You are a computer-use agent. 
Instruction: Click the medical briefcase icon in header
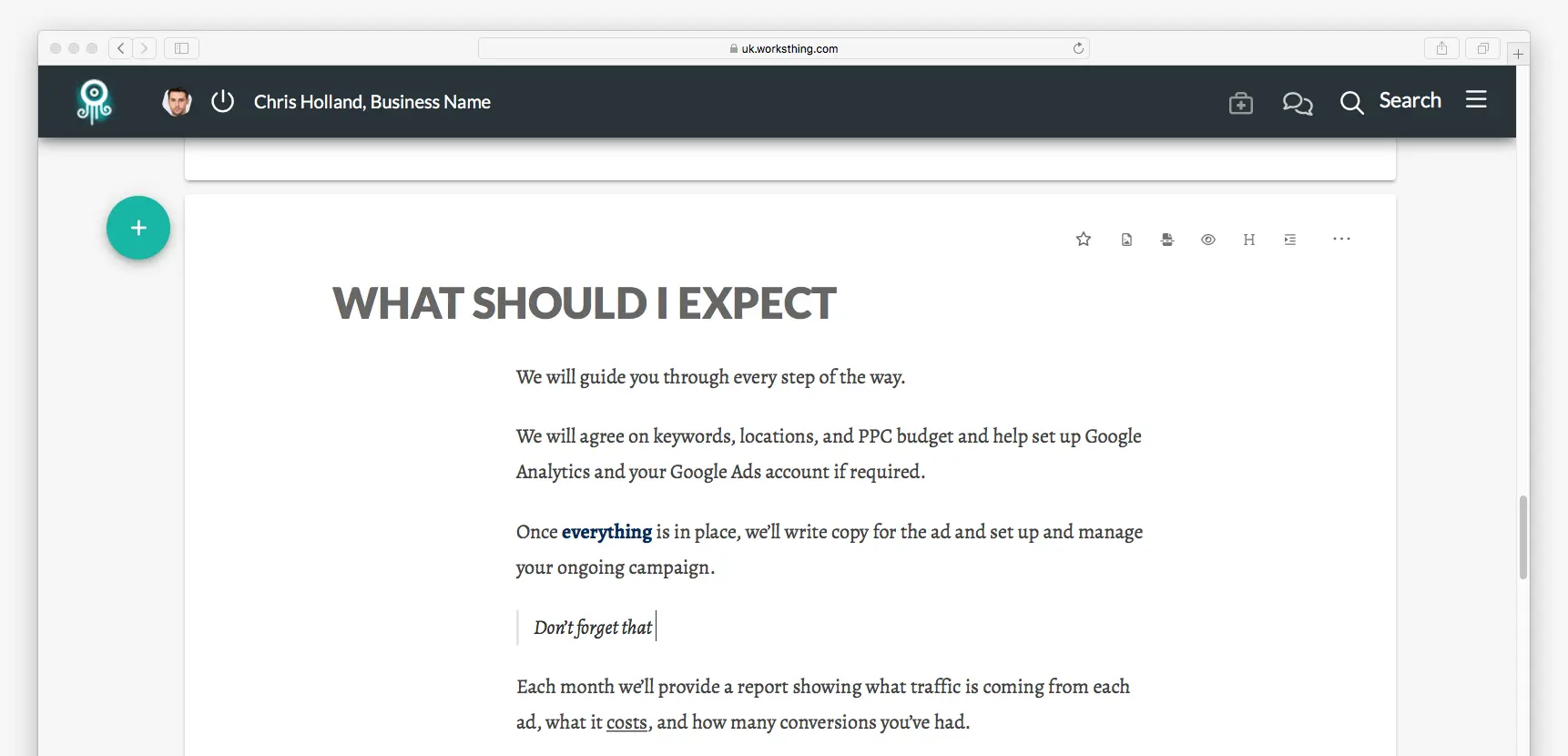click(x=1241, y=103)
